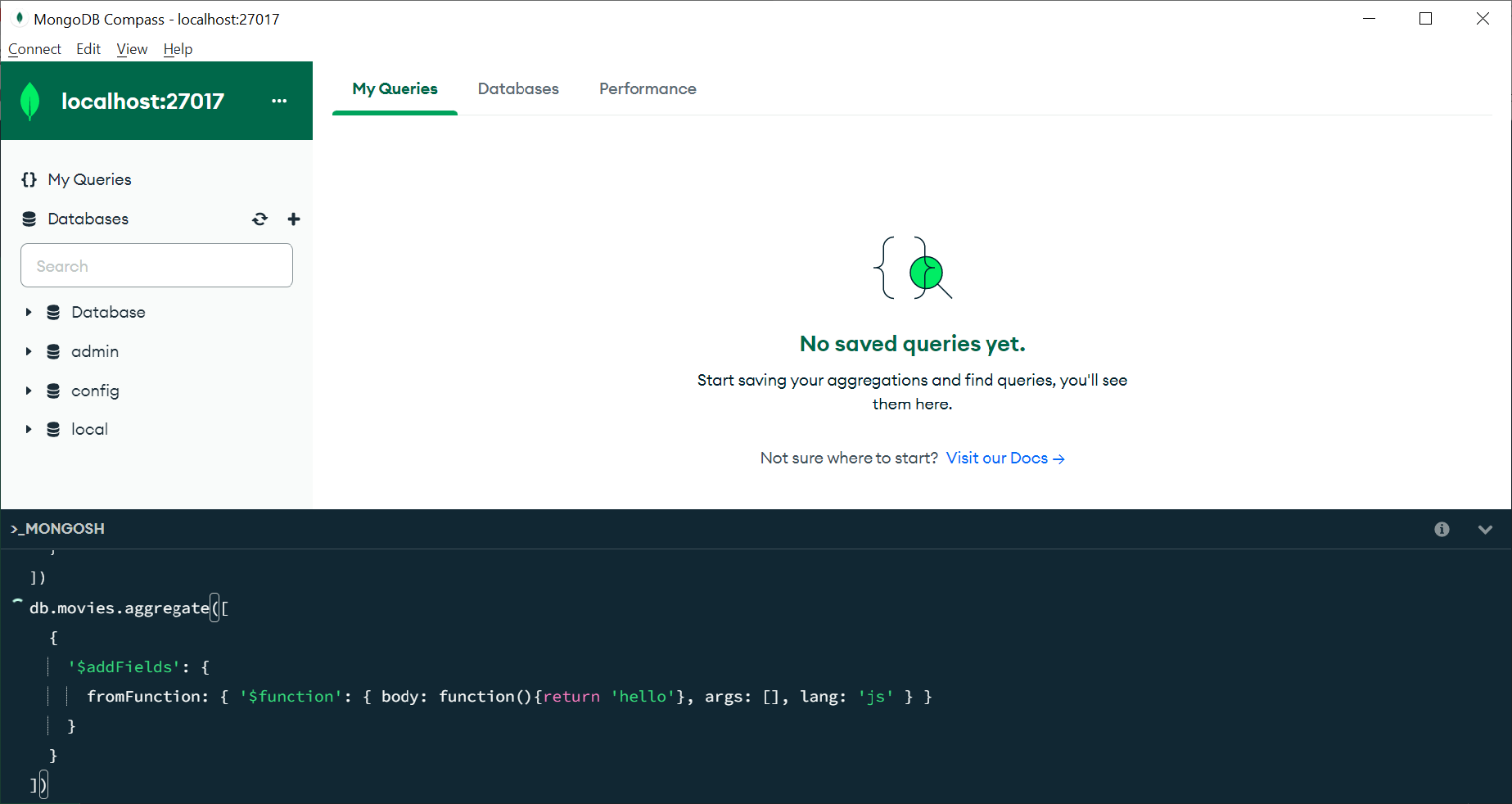Viewport: 1512px width, 804px height.
Task: Click the MongoDB leaf logo in sidebar
Action: point(30,101)
